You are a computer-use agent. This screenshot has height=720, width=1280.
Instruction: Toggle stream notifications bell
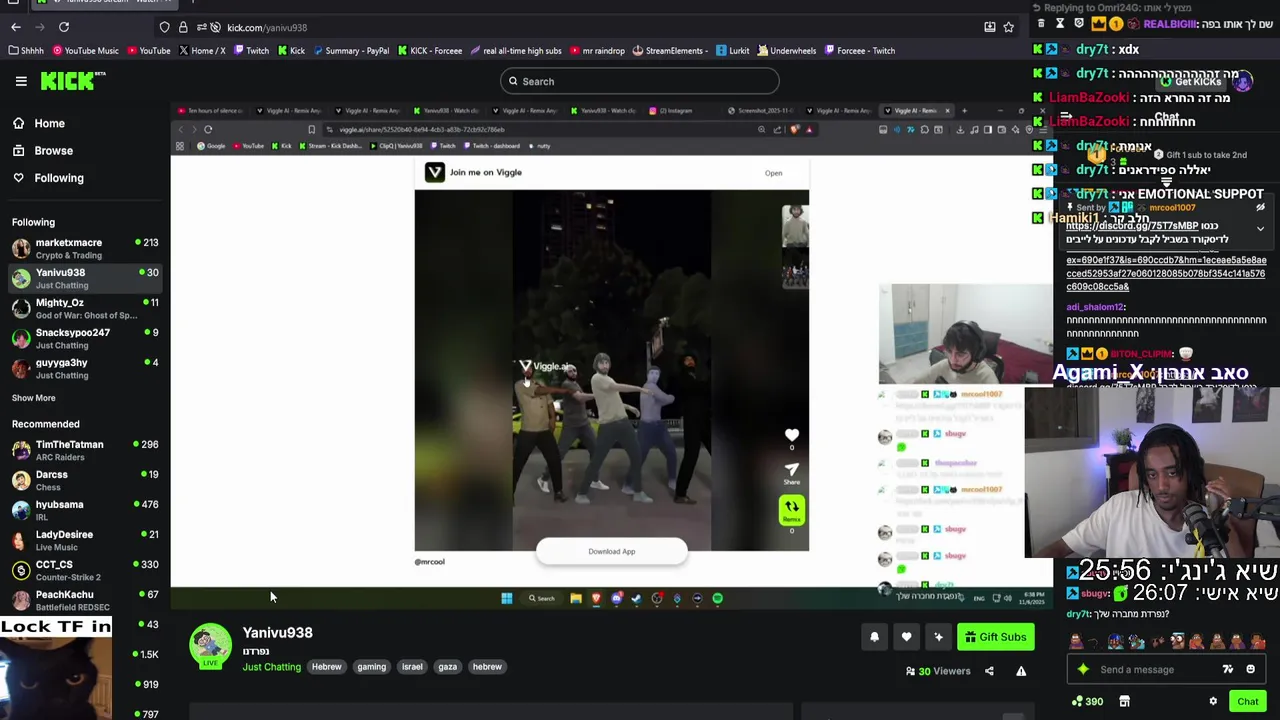click(874, 637)
